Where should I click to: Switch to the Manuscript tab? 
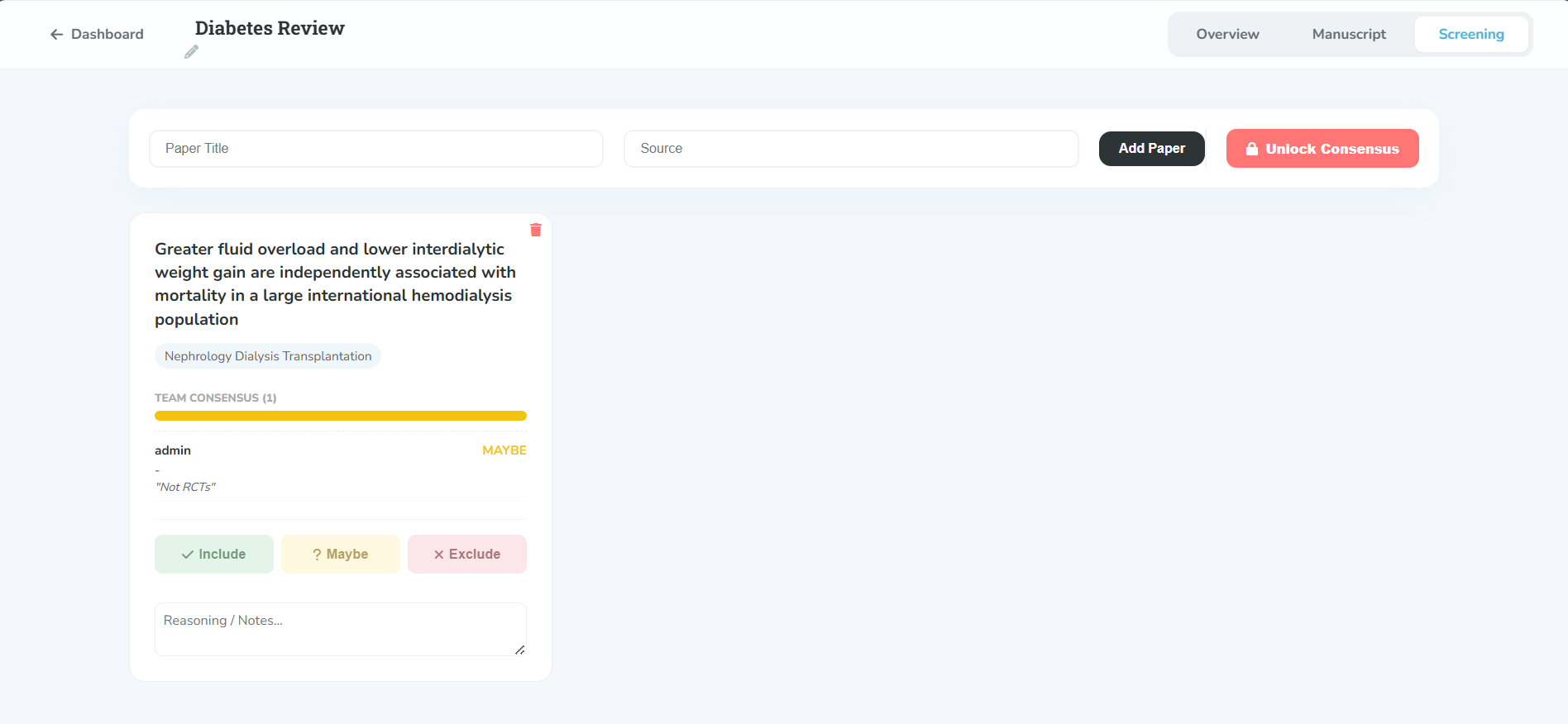[1348, 34]
